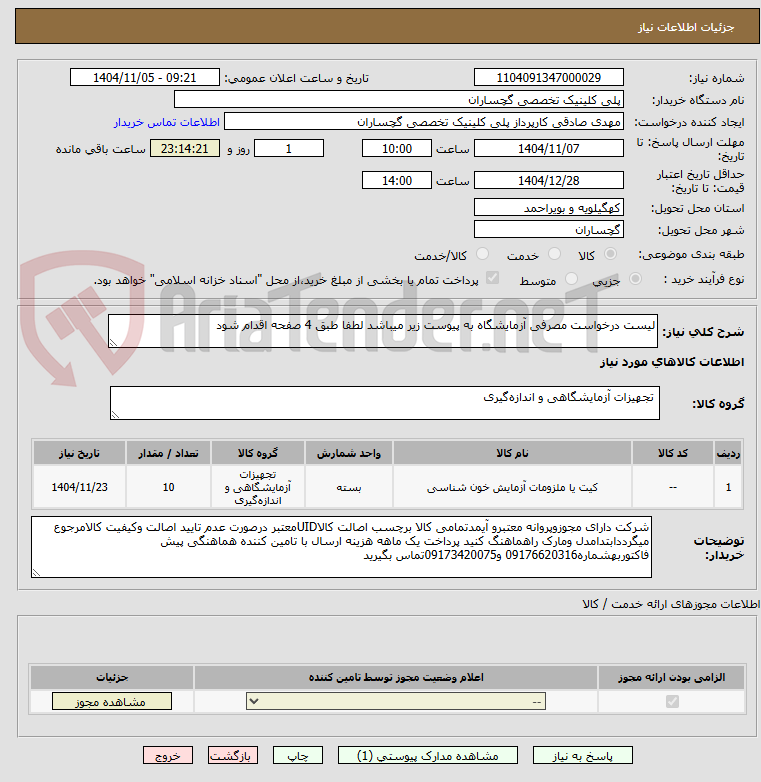Click the کد کالا column header
This screenshot has height=782, width=761.
tap(672, 453)
